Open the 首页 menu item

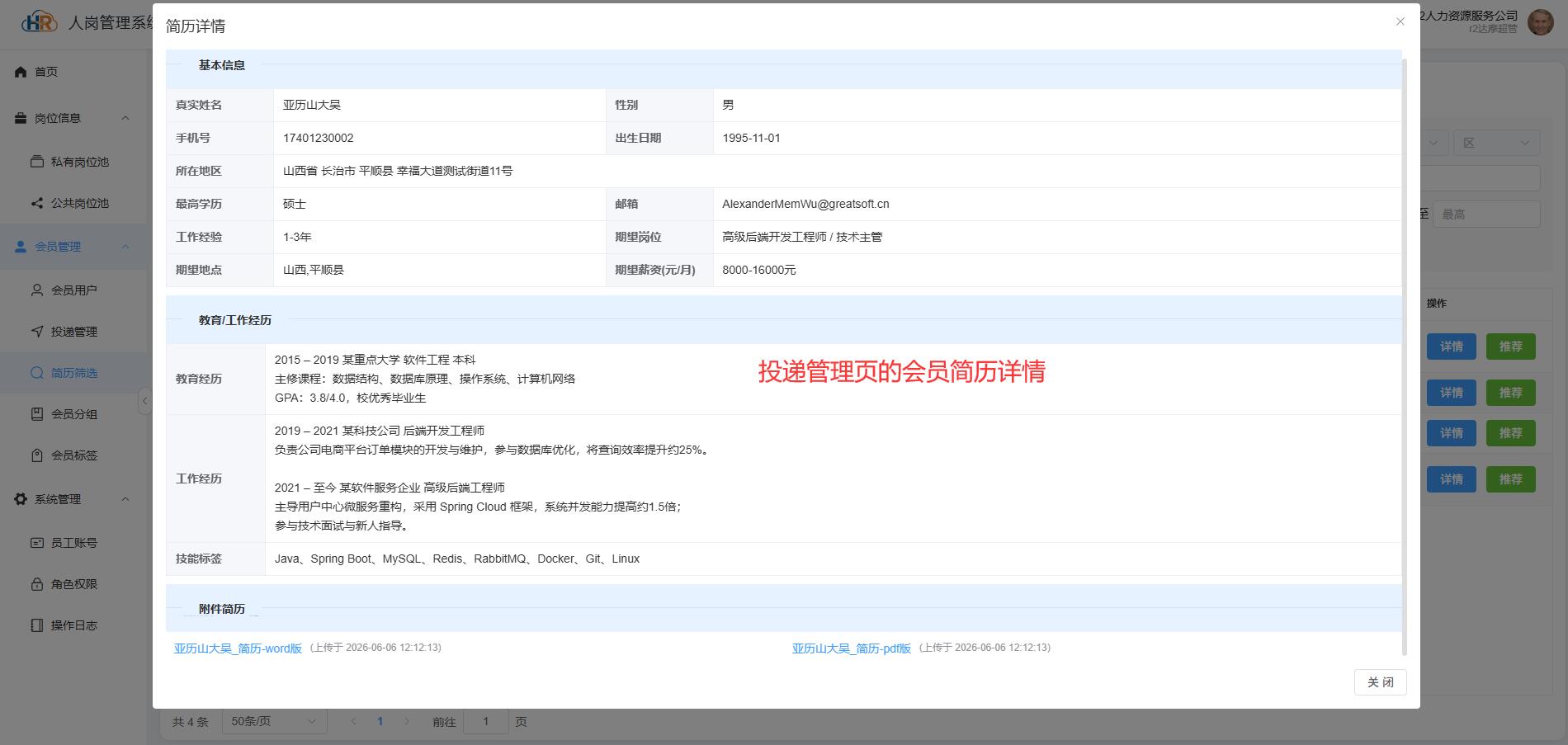coord(73,72)
